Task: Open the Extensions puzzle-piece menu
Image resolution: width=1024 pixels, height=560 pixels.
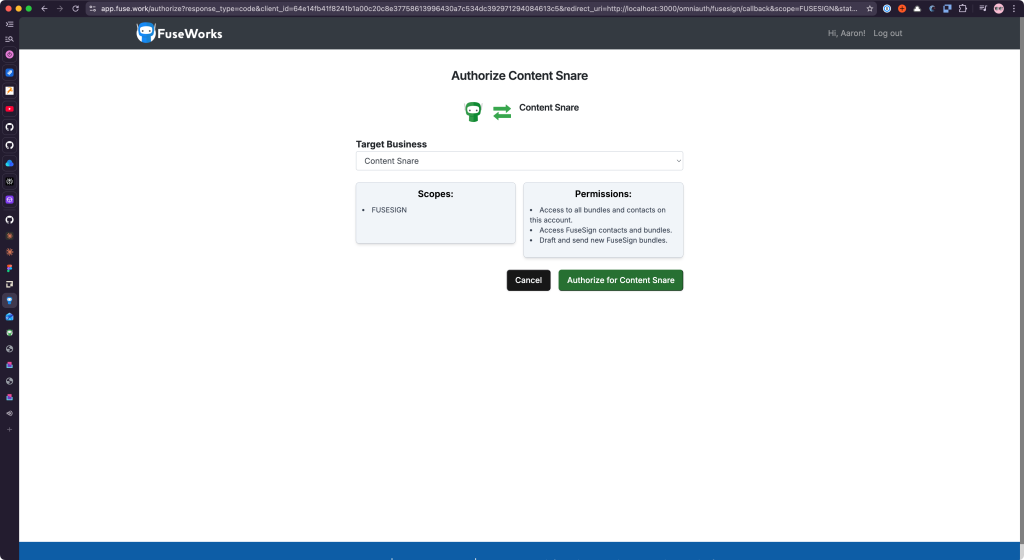Action: (963, 8)
